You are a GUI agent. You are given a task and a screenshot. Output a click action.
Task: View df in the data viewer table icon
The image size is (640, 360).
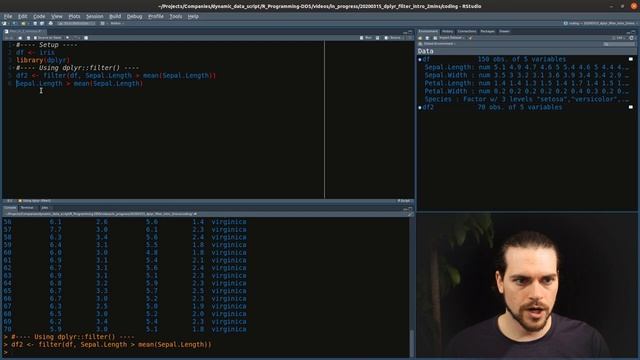(631, 59)
